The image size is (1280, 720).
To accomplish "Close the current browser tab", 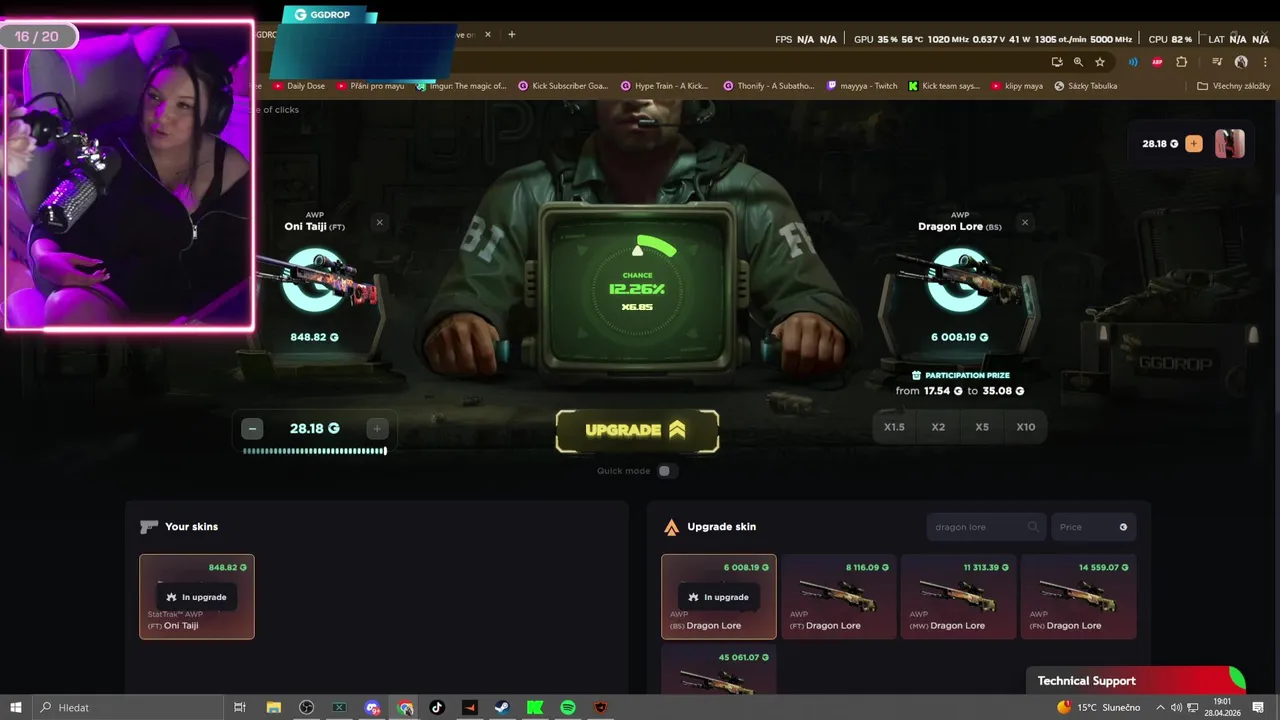I will pos(488,34).
